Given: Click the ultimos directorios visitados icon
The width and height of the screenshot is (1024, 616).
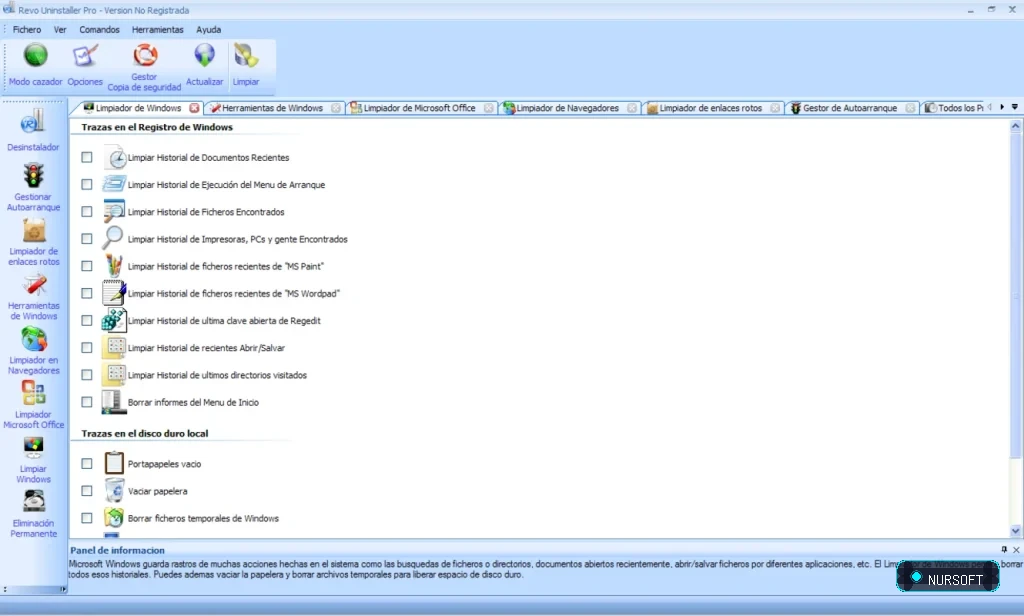Looking at the screenshot, I should [115, 374].
